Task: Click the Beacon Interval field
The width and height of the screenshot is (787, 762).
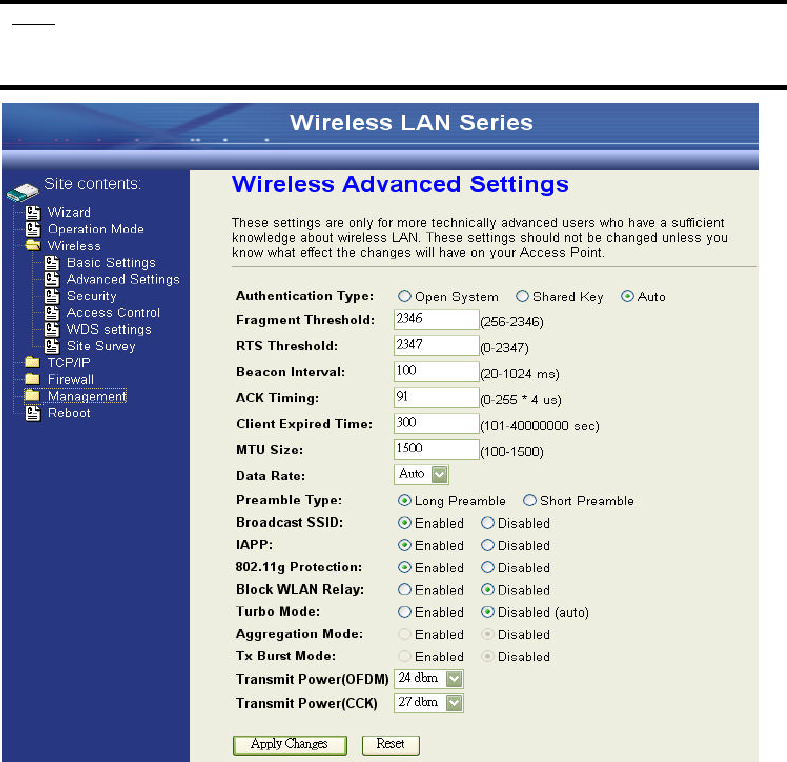Action: coord(437,372)
